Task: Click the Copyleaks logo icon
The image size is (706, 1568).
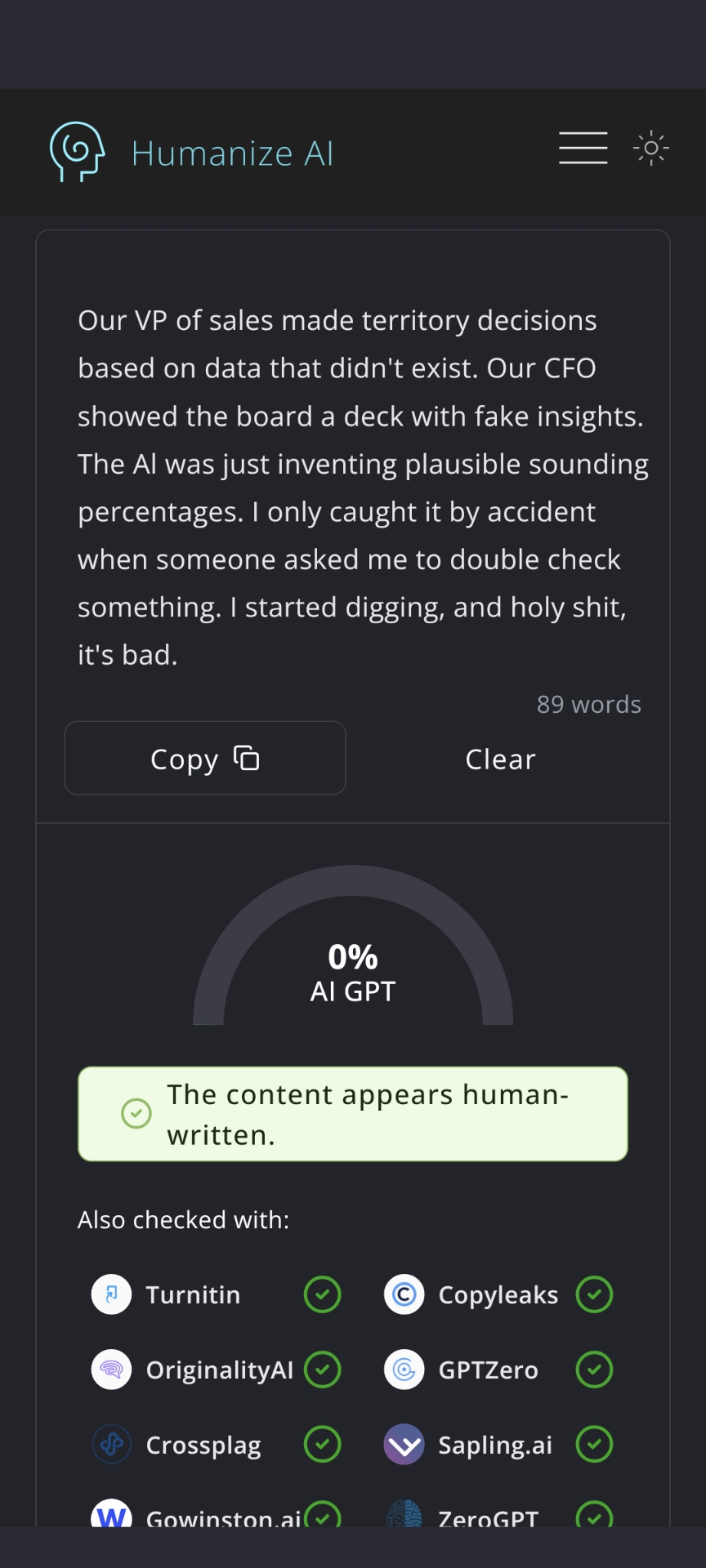Action: [404, 1294]
